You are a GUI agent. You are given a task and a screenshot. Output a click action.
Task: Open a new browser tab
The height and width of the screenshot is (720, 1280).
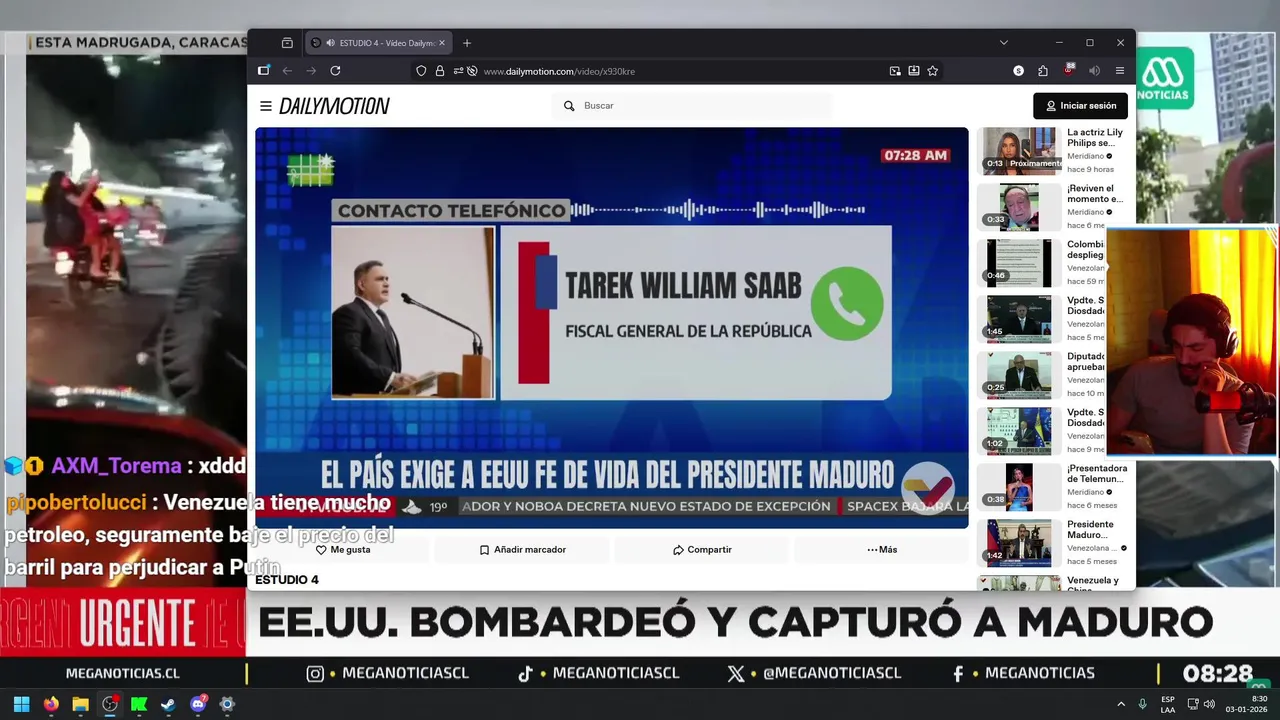(466, 43)
